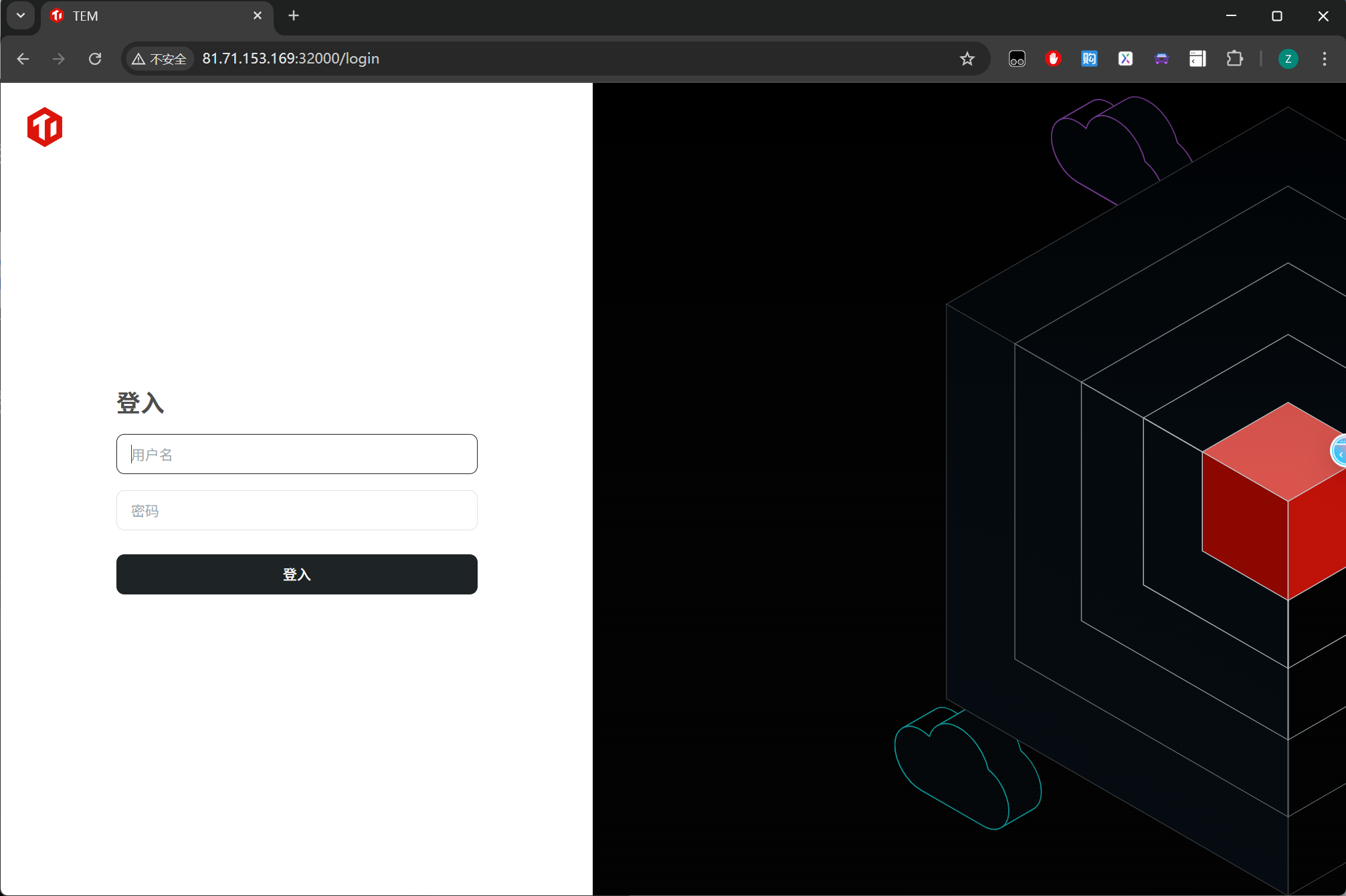Click the two-circle goggles extension icon
This screenshot has height=896, width=1346.
[1017, 59]
